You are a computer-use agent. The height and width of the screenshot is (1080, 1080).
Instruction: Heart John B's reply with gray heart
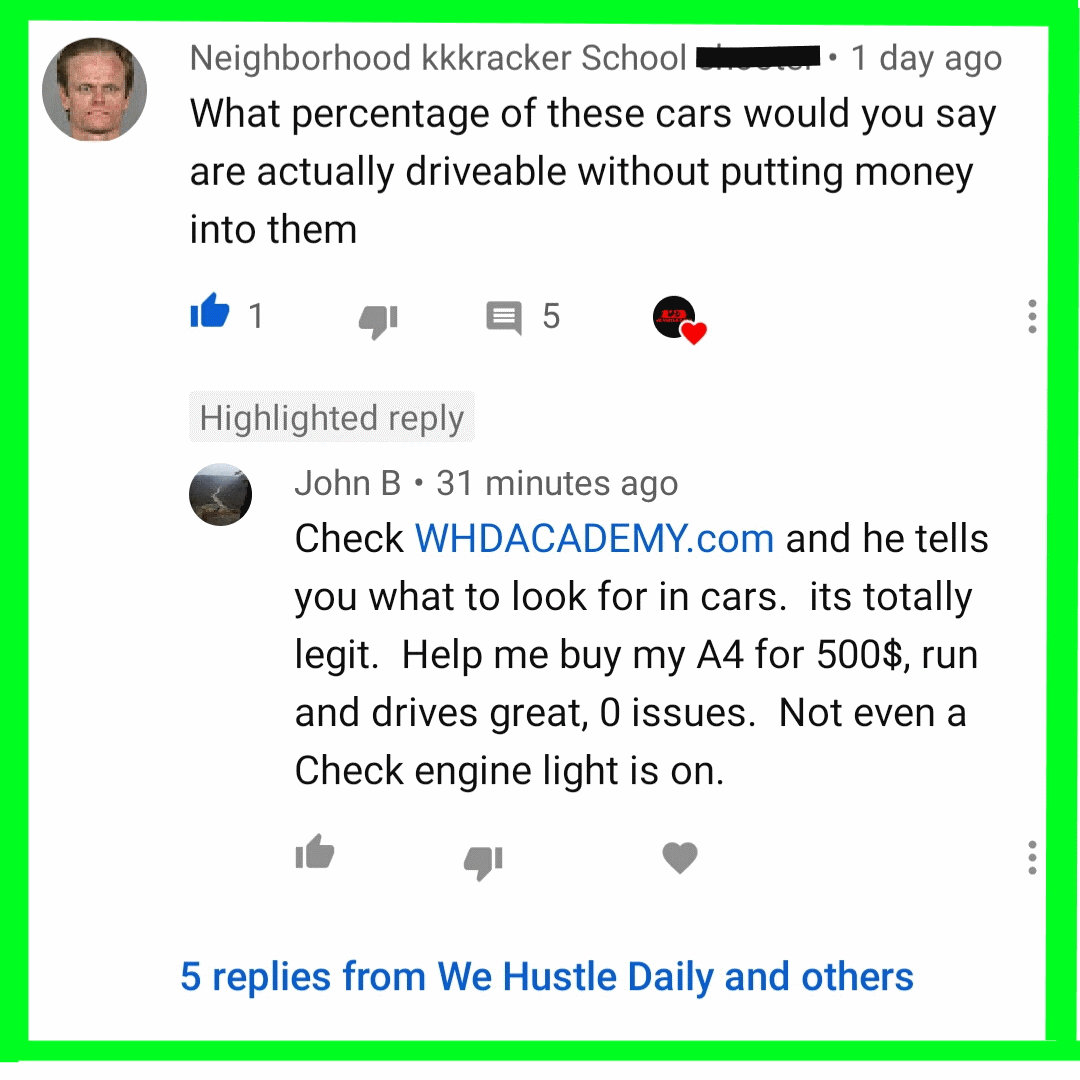pyautogui.click(x=680, y=858)
